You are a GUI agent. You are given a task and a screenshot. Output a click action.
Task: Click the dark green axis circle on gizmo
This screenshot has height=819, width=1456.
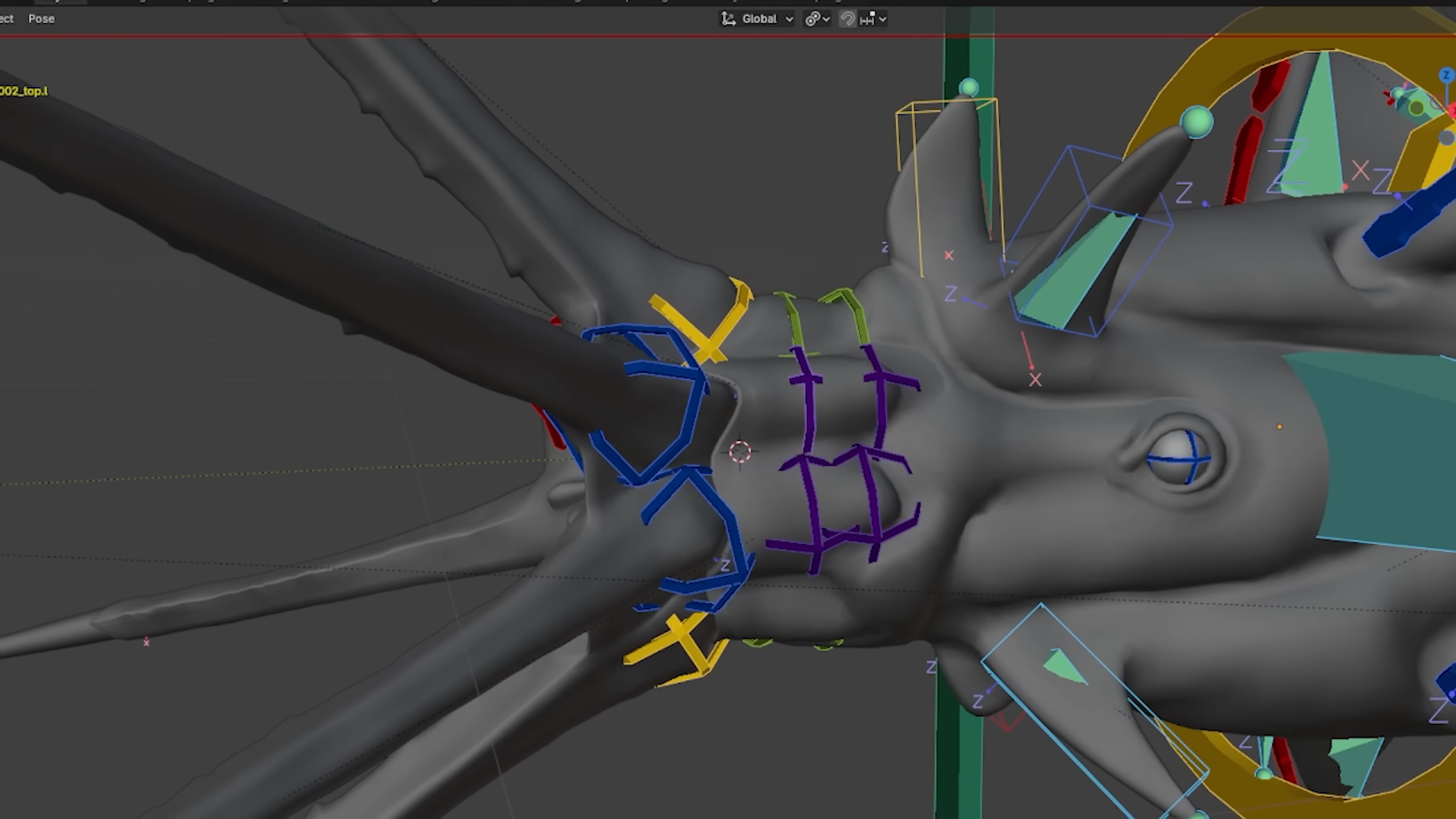click(1416, 107)
